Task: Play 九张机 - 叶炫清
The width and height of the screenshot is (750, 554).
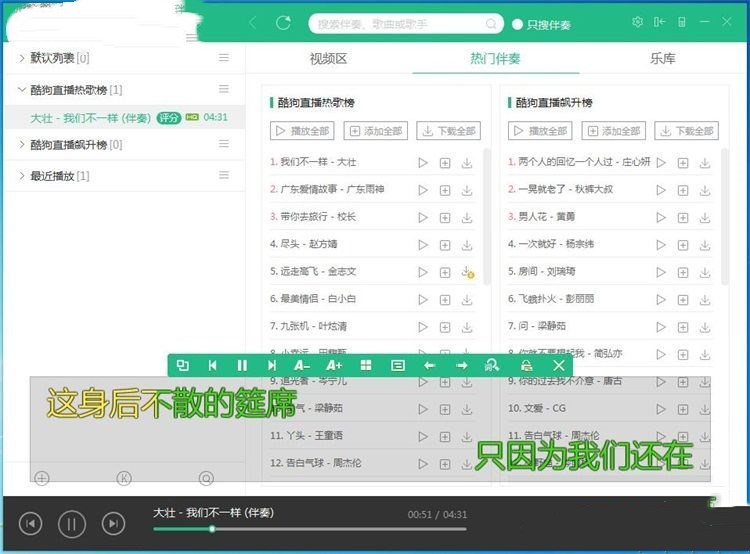Action: coord(423,327)
